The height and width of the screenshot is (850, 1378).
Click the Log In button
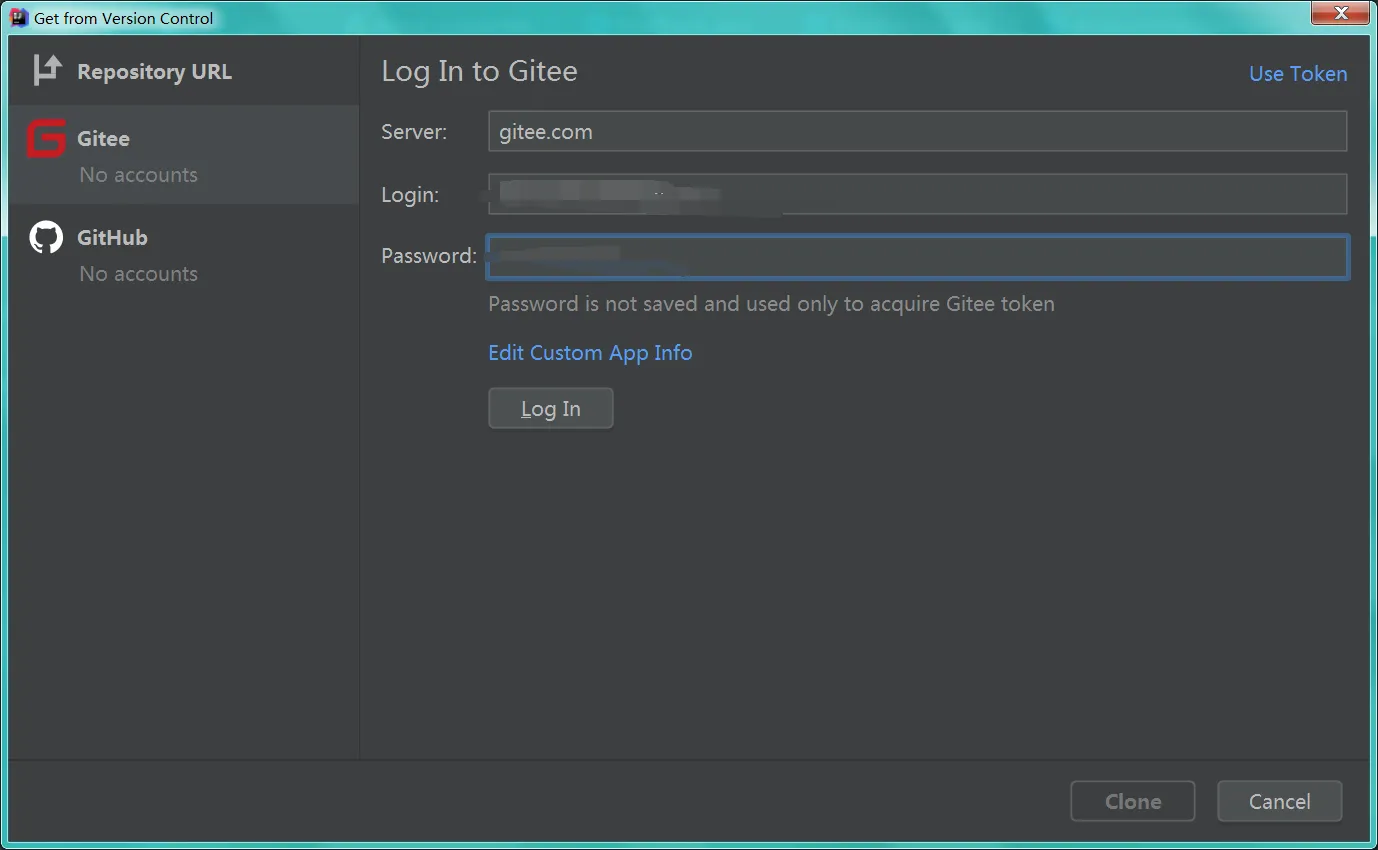[551, 408]
